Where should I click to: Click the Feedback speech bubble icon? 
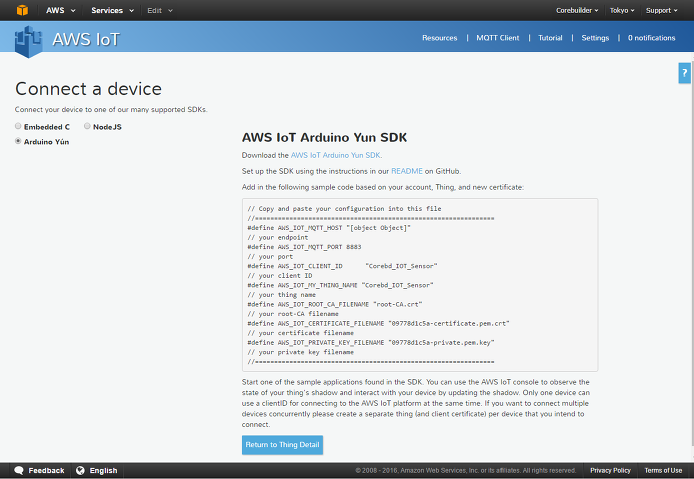pyautogui.click(x=19, y=470)
